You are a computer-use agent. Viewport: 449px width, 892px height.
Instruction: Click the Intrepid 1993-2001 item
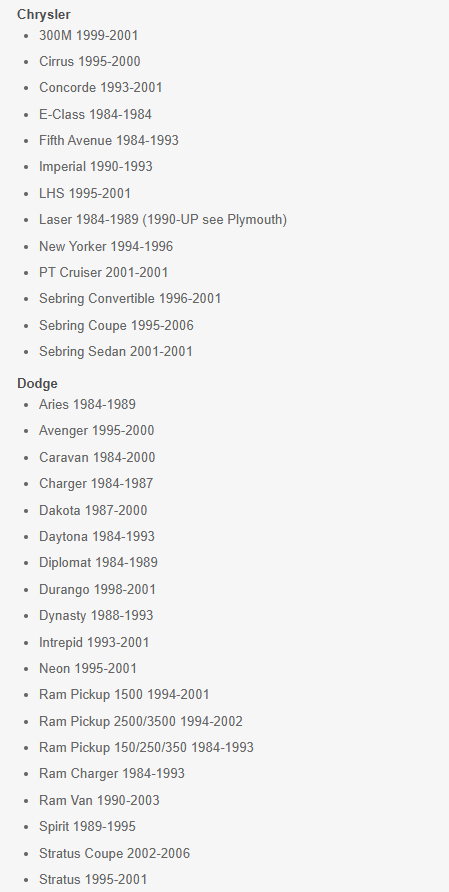[x=94, y=642]
